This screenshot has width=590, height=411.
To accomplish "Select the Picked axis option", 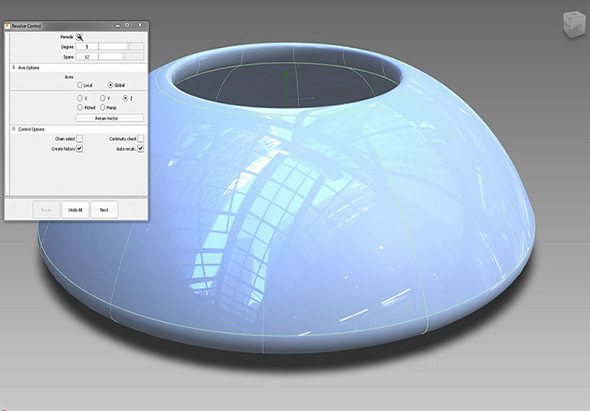I will (x=80, y=108).
